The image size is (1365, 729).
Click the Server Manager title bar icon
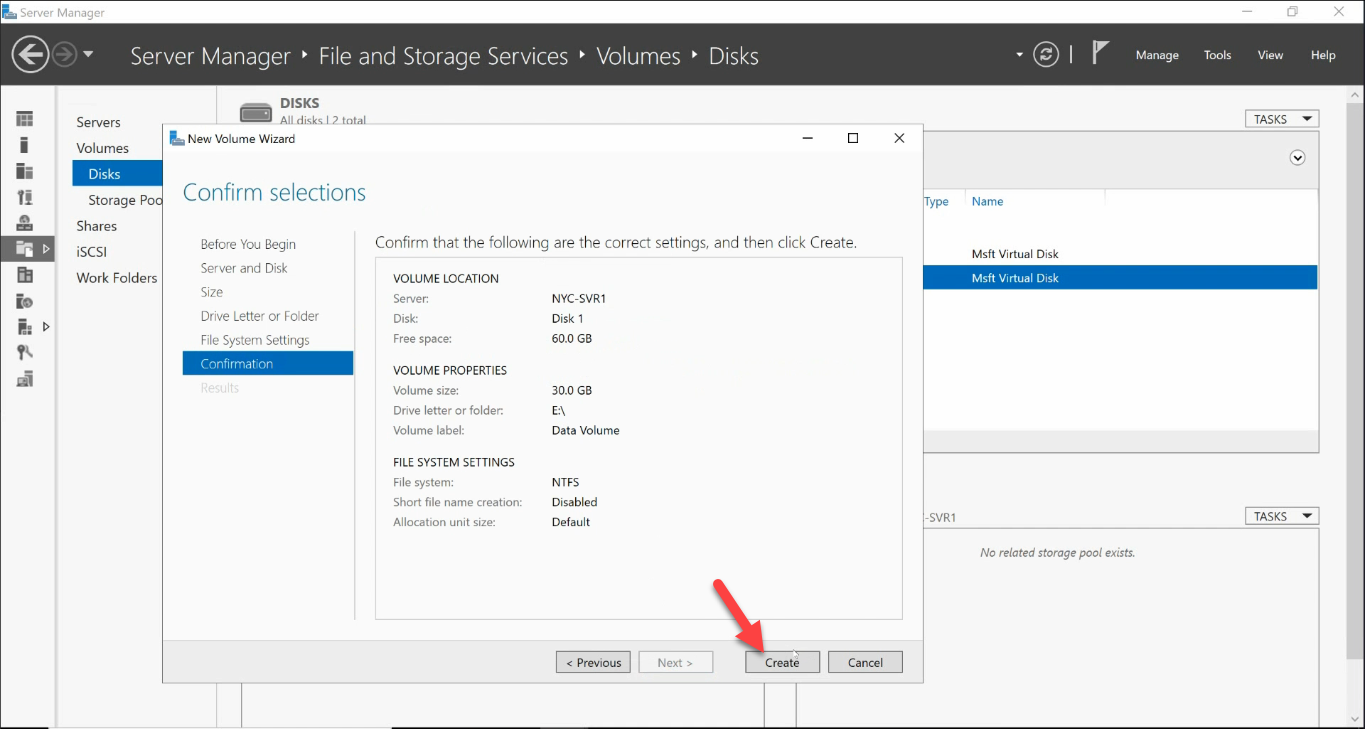[9, 12]
